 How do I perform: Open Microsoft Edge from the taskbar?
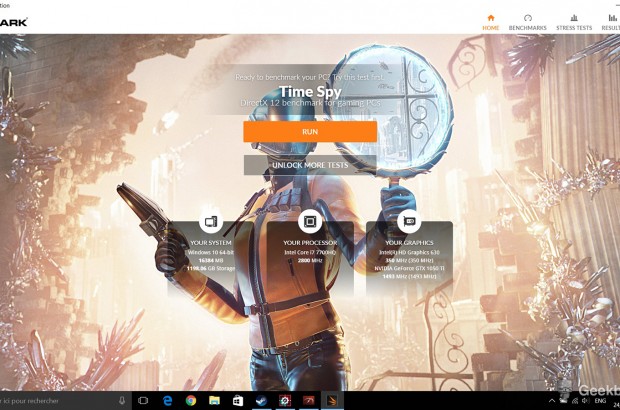click(167, 400)
